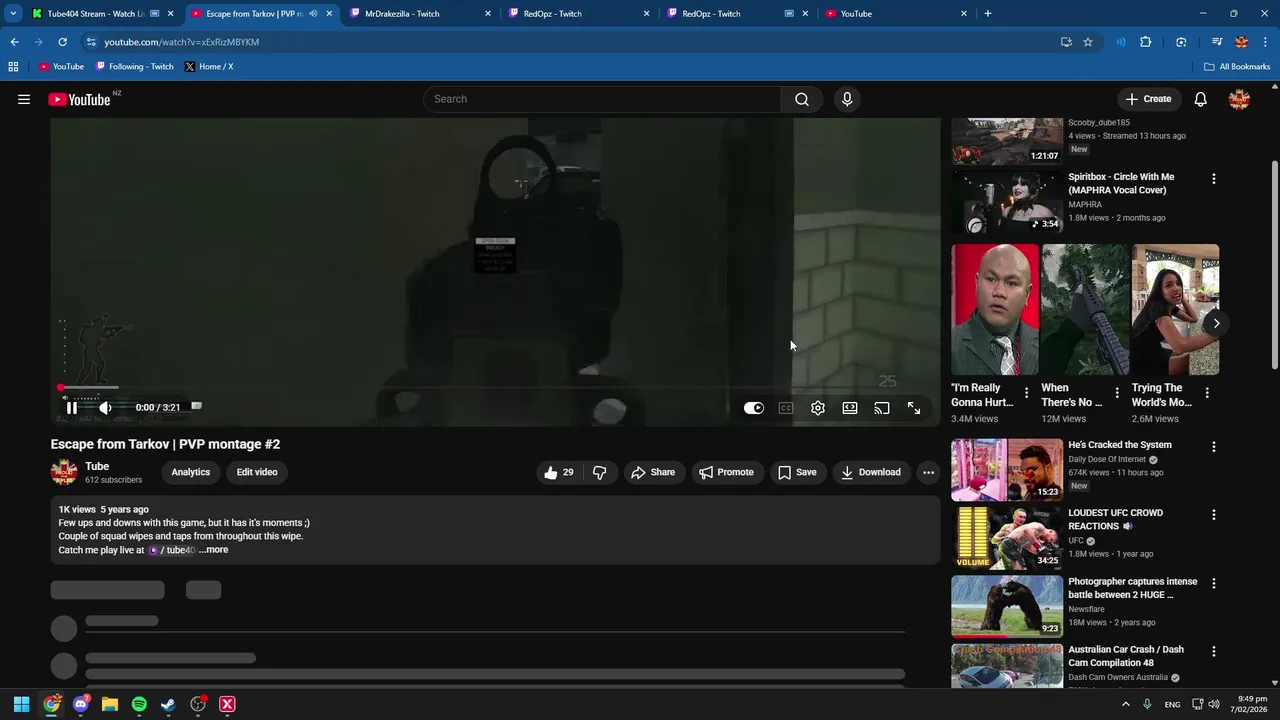This screenshot has width=1280, height=720.
Task: Open the YouTube account avatar menu
Action: click(1239, 99)
